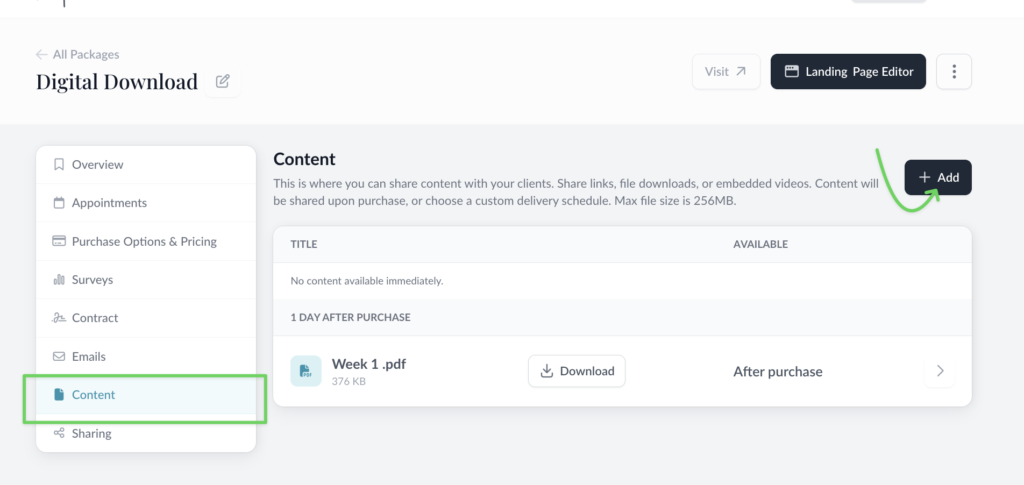Click the Week 1 .pdf file icon
This screenshot has width=1024, height=485.
(306, 371)
